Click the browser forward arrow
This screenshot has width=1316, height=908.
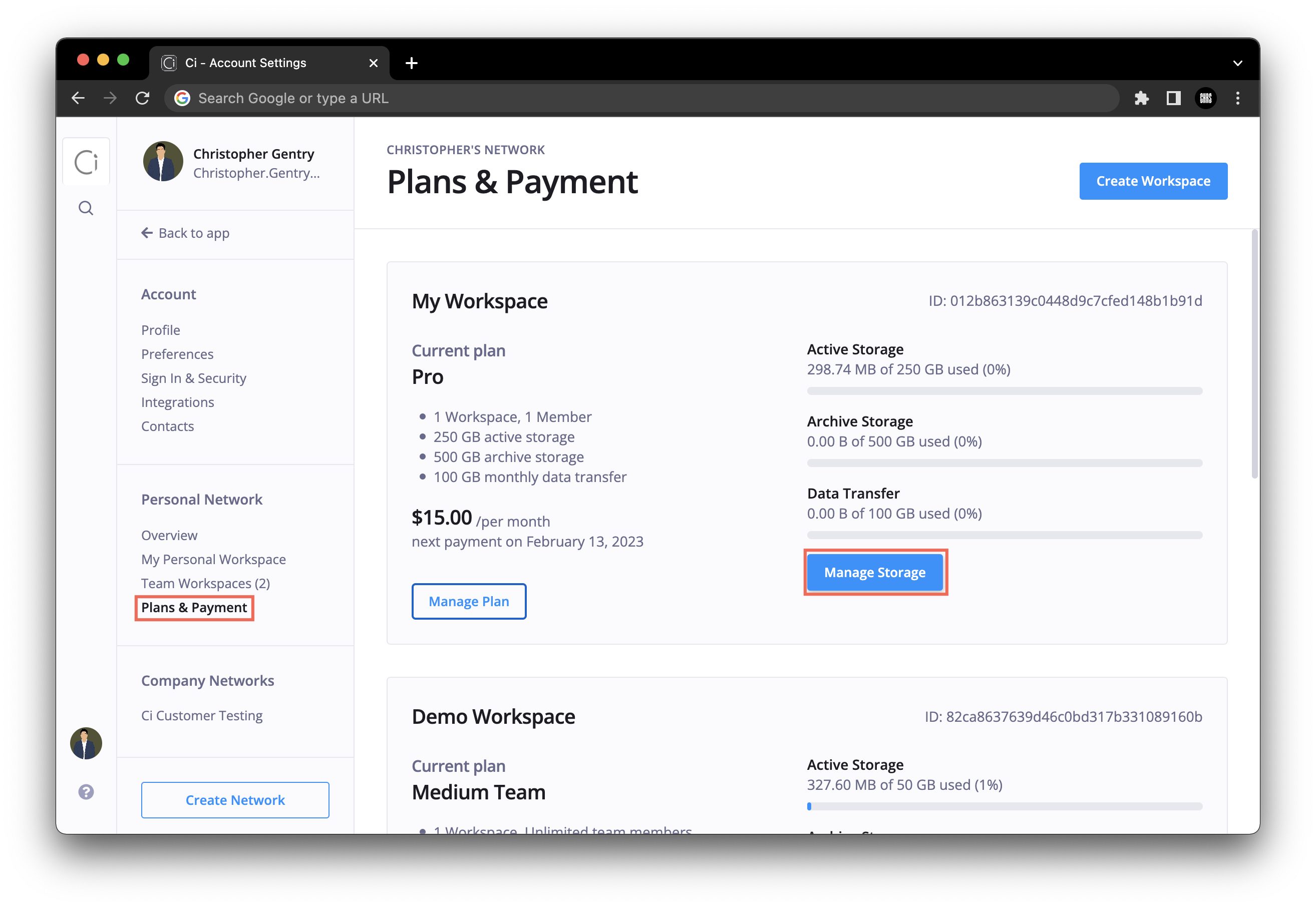pyautogui.click(x=111, y=98)
